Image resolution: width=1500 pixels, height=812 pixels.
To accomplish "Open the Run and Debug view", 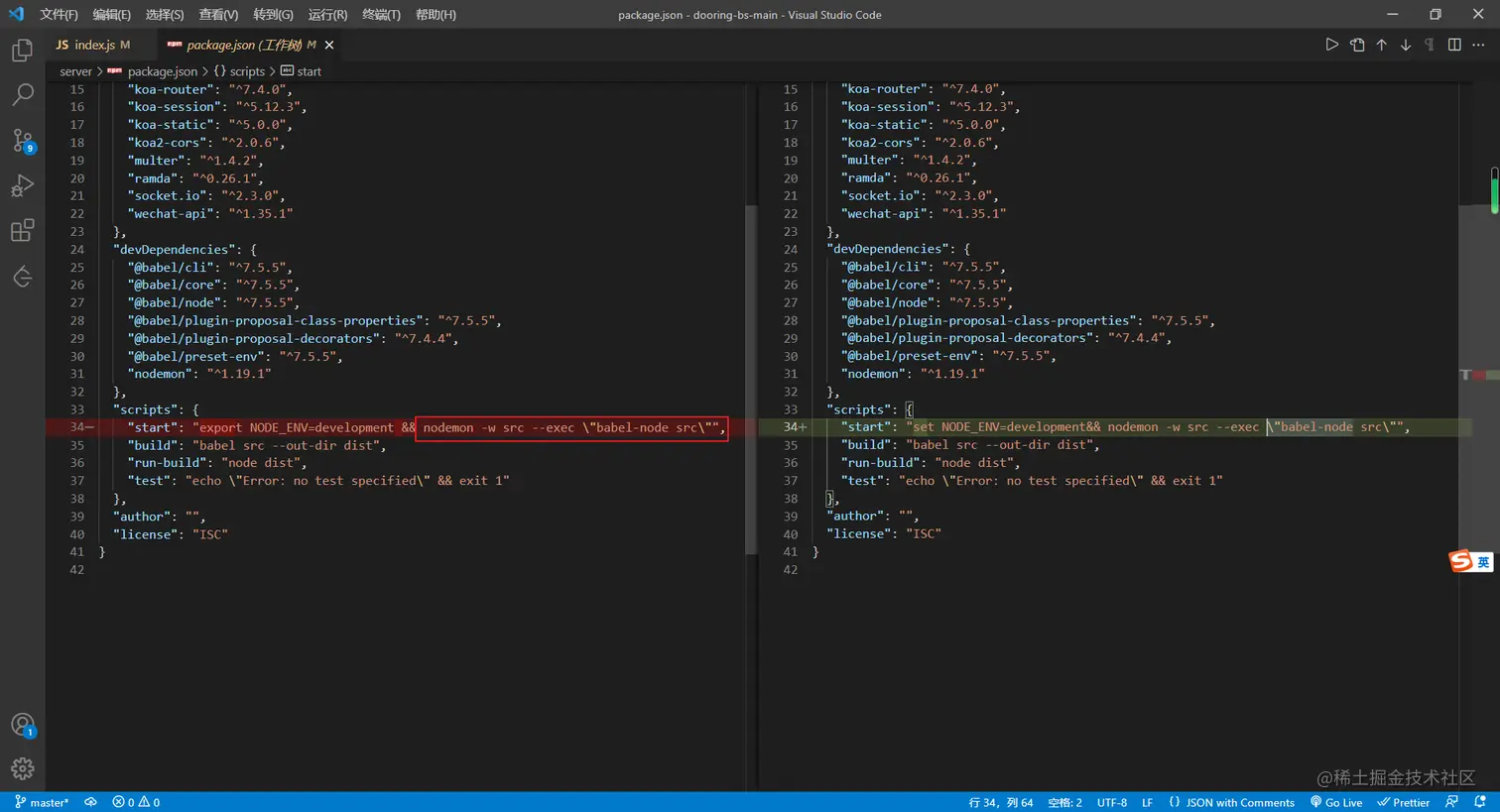I will pos(22,186).
